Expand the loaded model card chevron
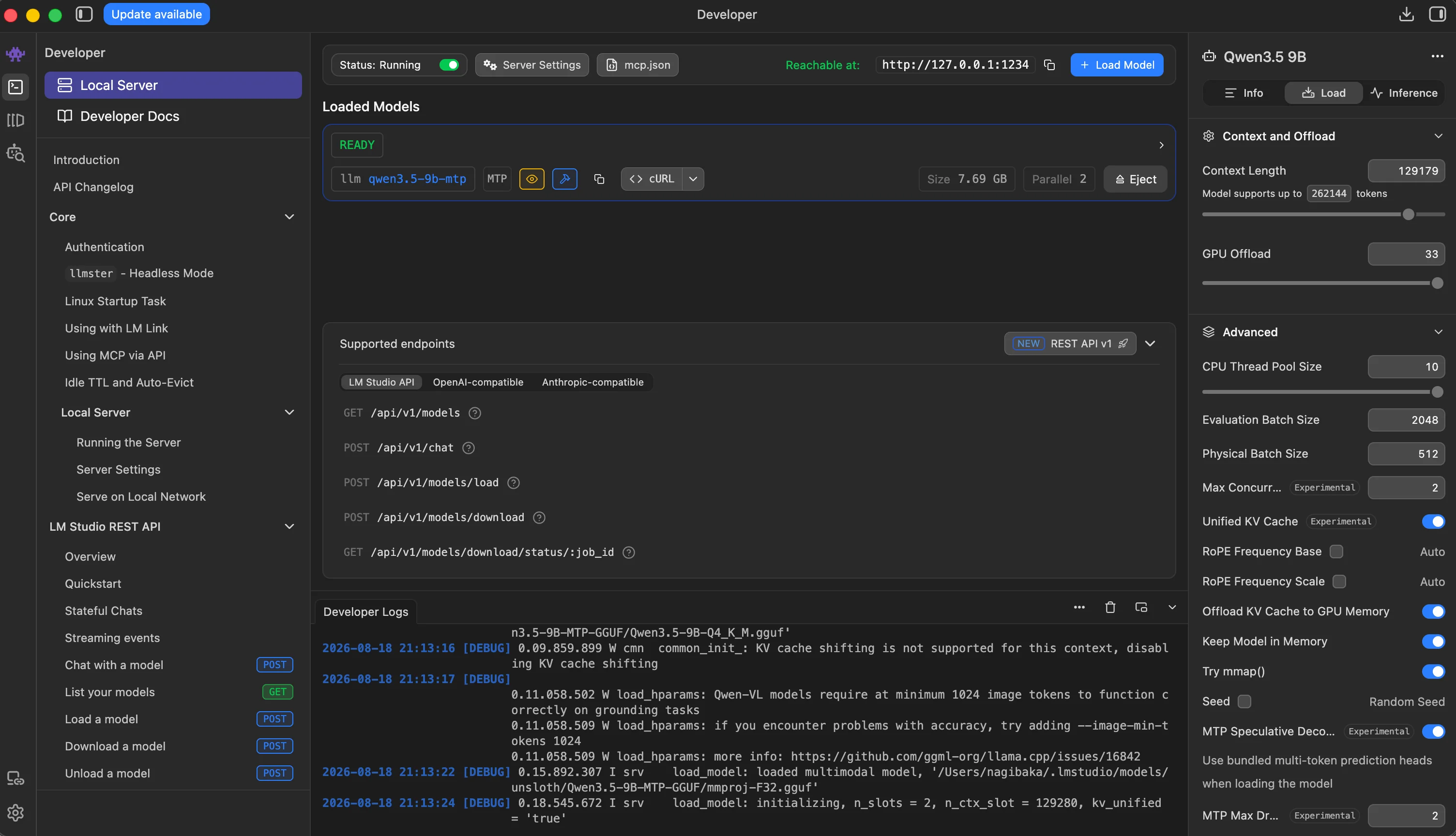 pyautogui.click(x=1161, y=145)
